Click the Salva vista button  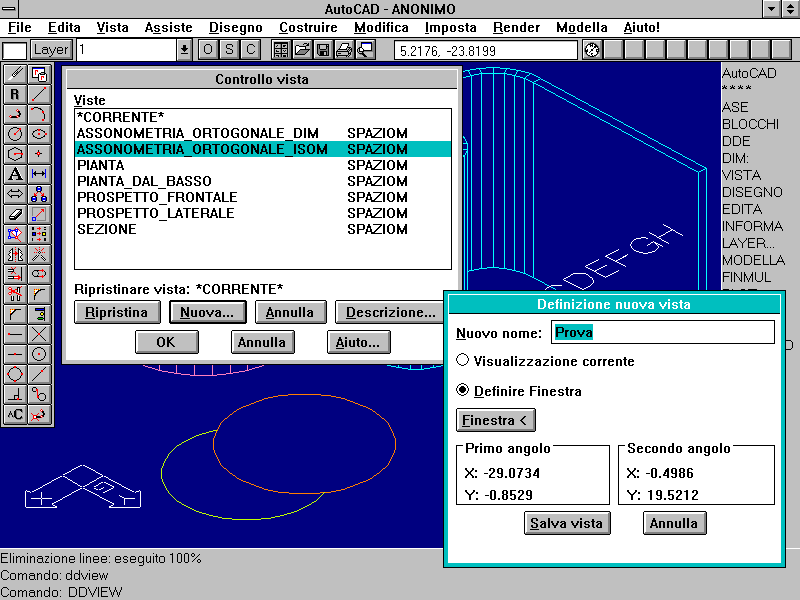pyautogui.click(x=567, y=523)
